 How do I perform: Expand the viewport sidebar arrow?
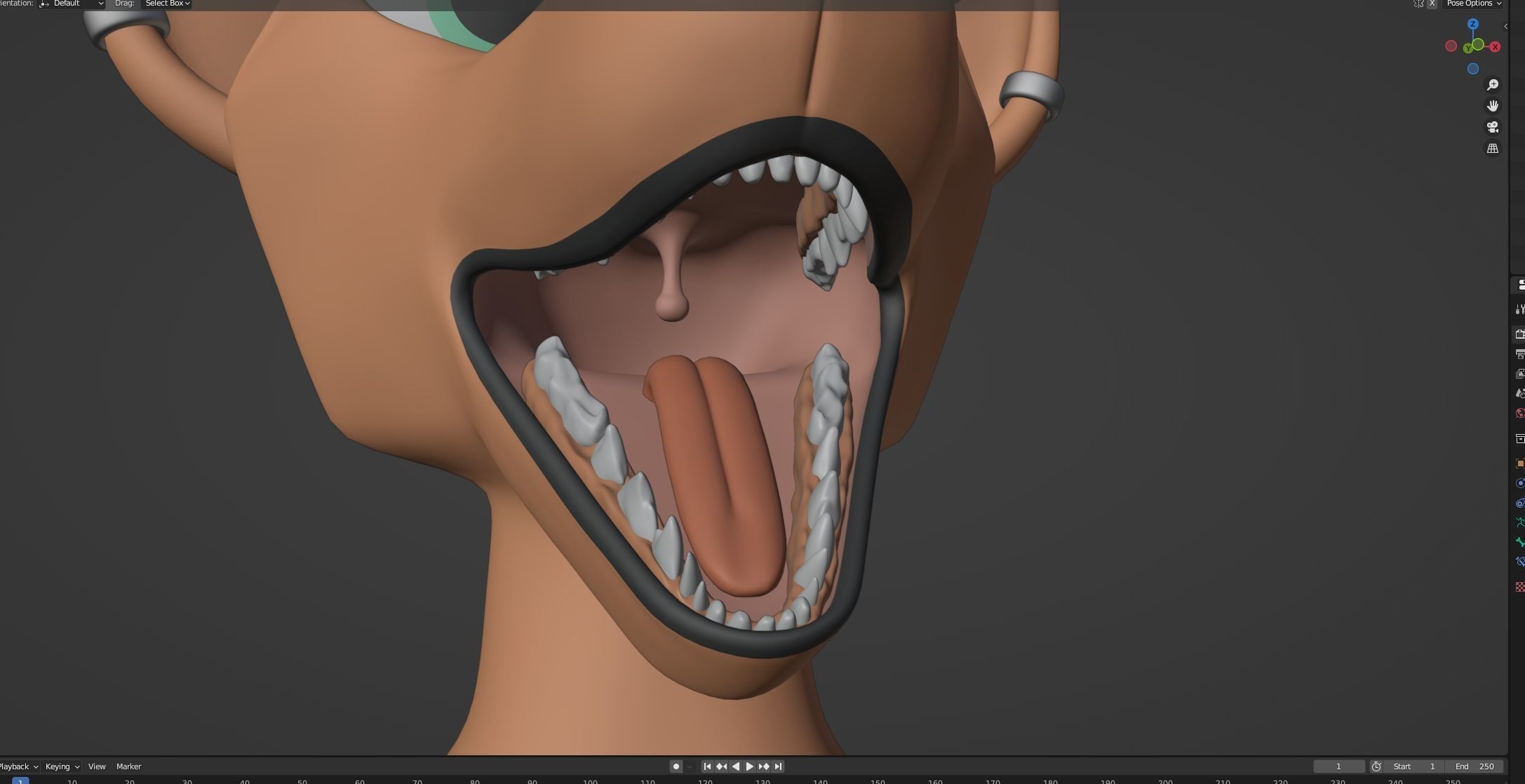[x=1505, y=27]
